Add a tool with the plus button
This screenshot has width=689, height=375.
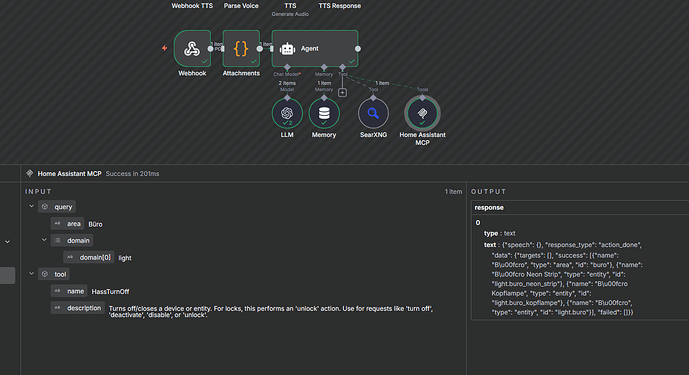(342, 92)
